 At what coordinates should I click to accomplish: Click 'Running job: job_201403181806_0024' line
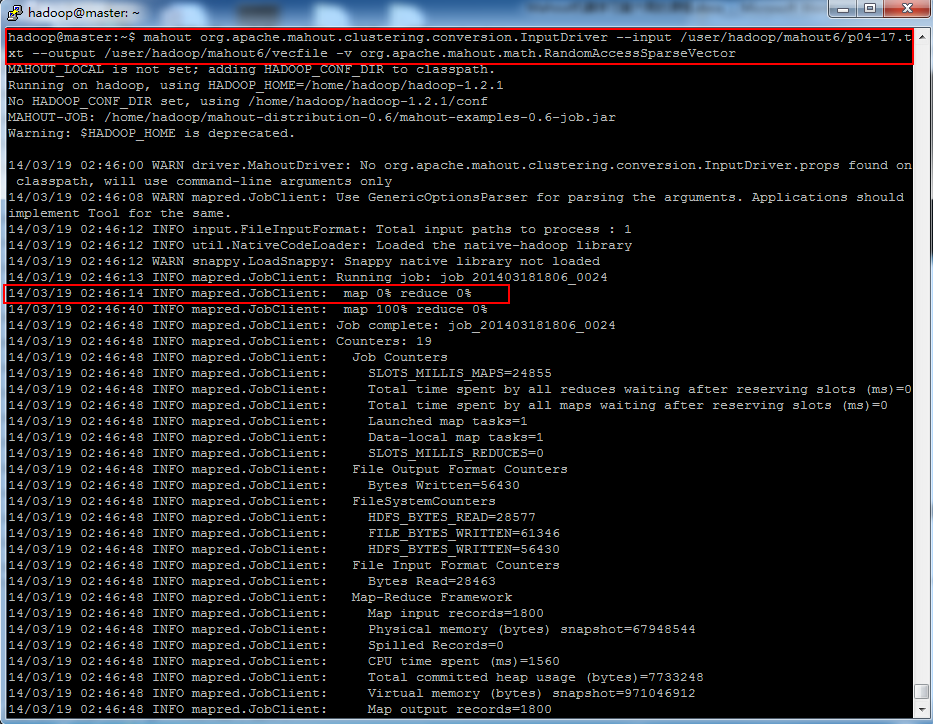[472, 278]
